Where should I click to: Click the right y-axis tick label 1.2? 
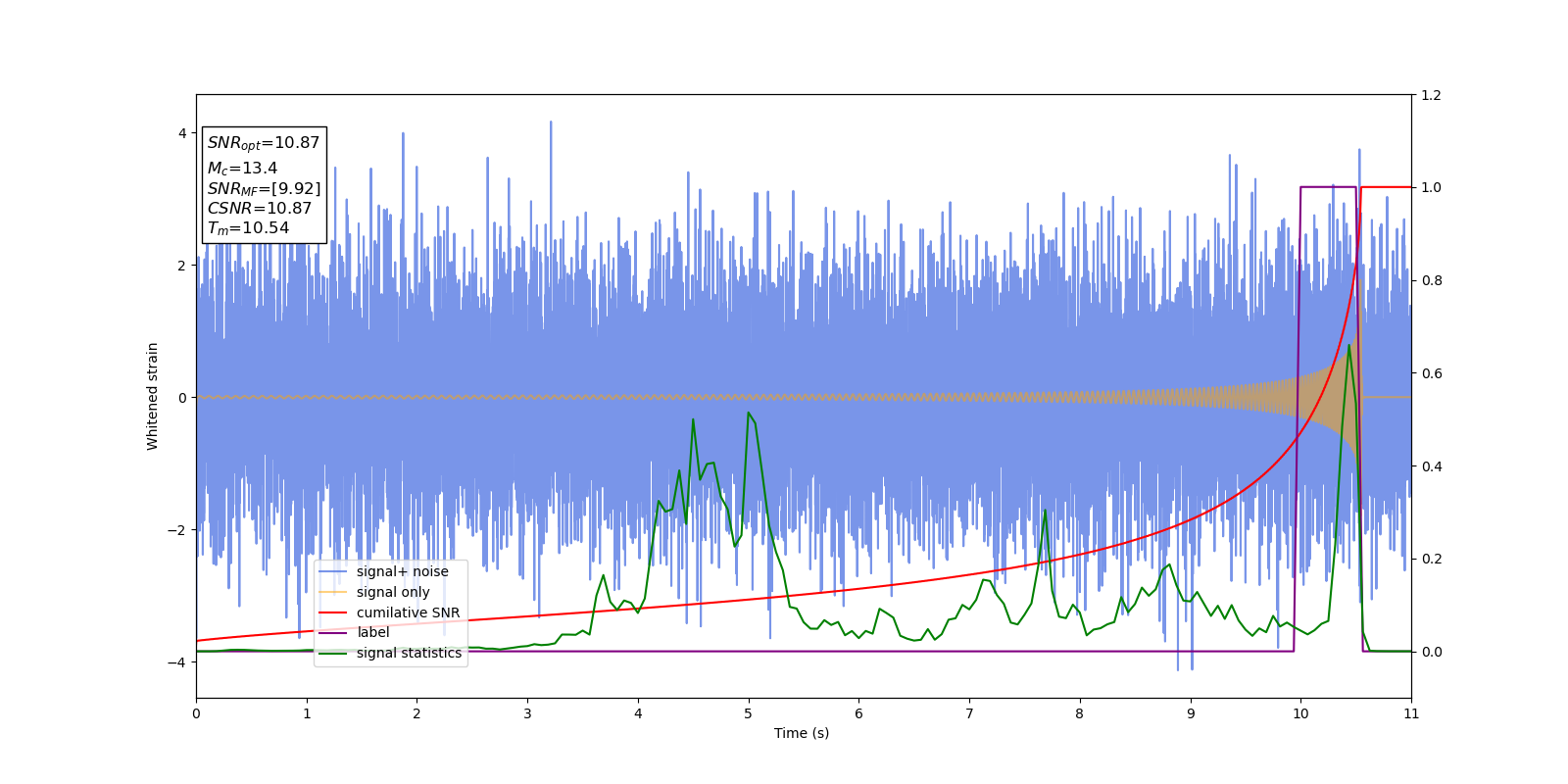coord(1431,95)
